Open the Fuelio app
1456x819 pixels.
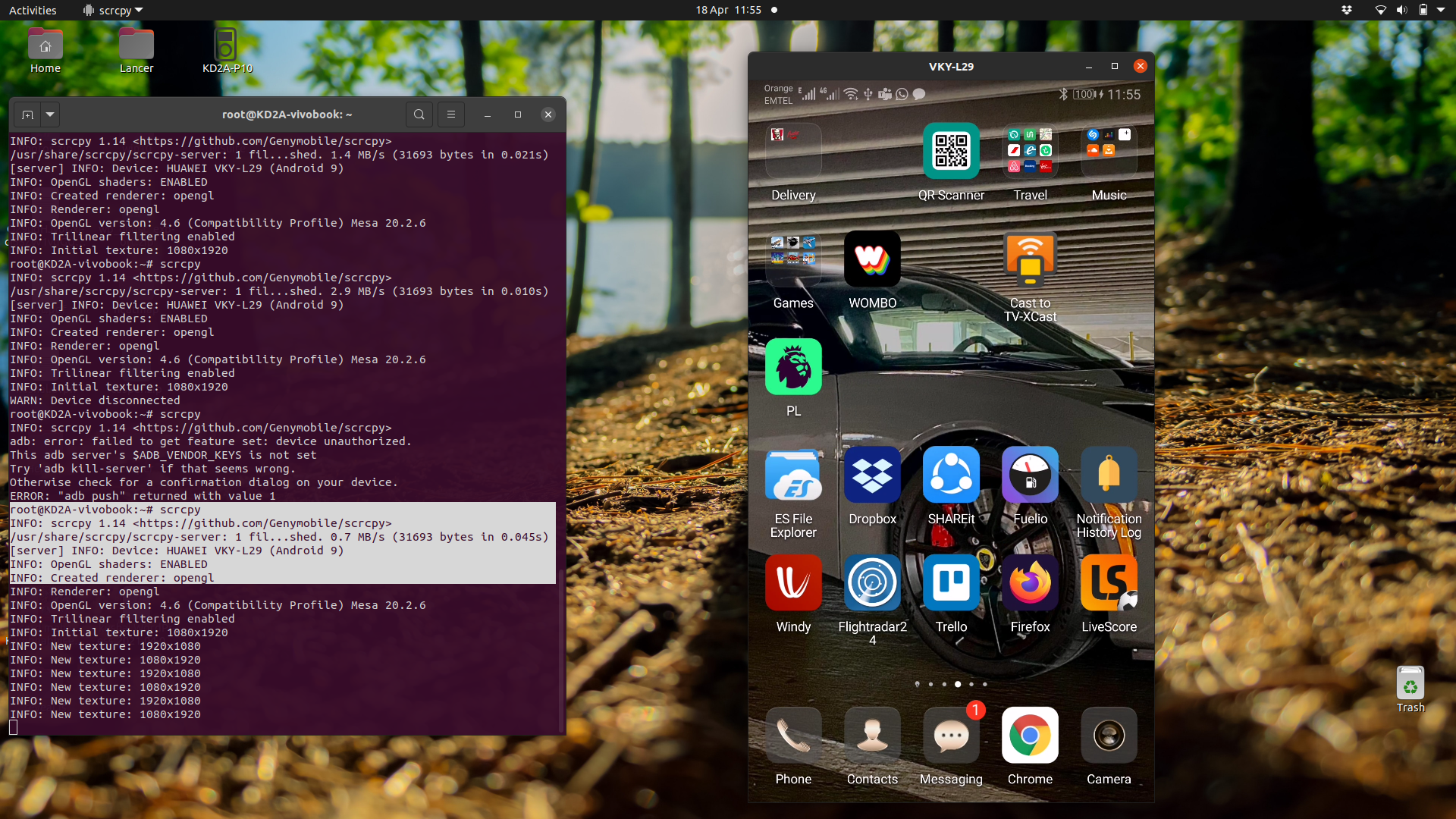pyautogui.click(x=1030, y=475)
